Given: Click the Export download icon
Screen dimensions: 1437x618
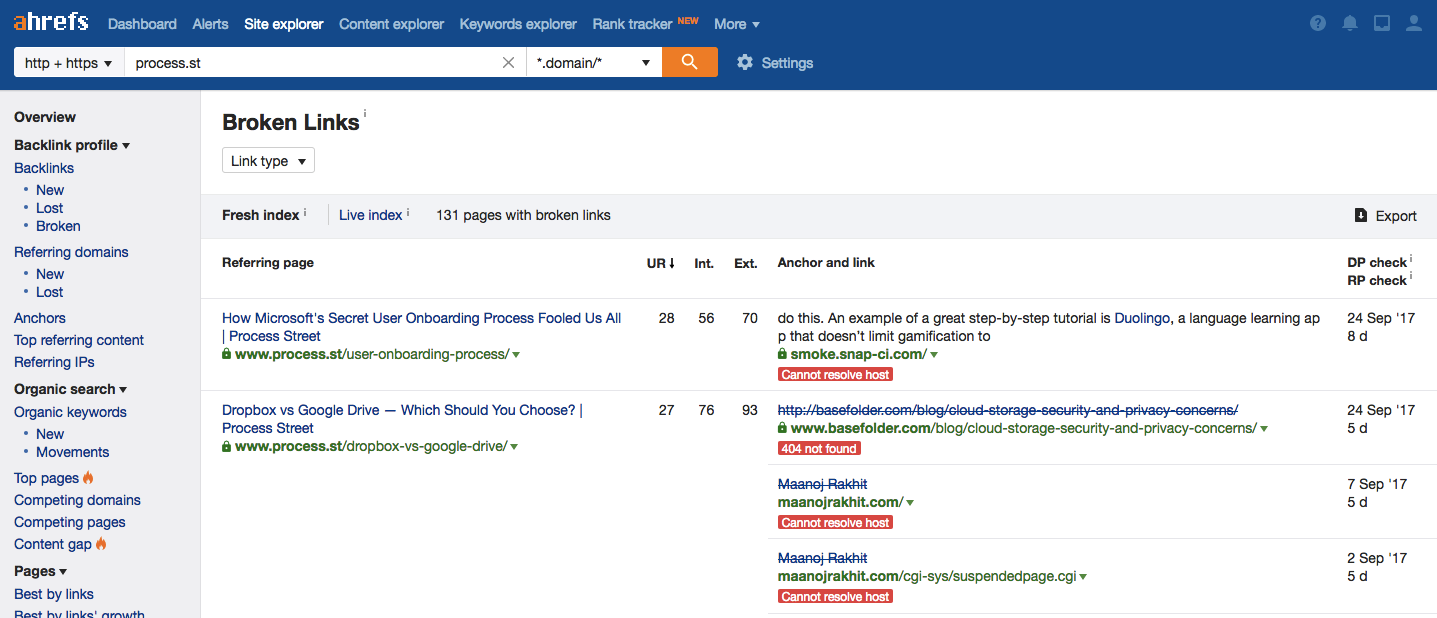Looking at the screenshot, I should click(1360, 215).
